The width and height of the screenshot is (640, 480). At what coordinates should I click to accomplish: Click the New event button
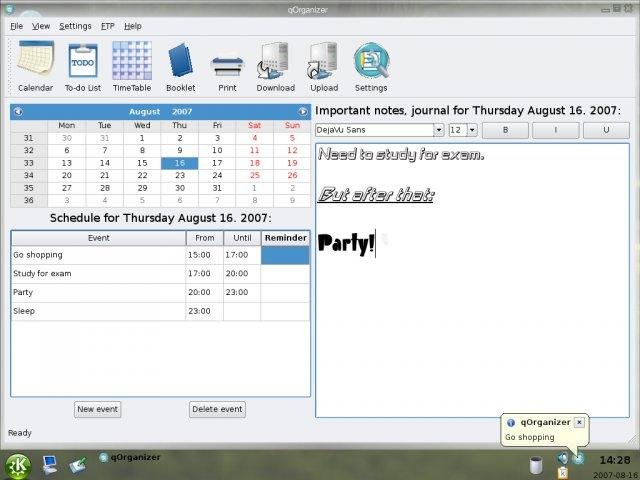pyautogui.click(x=98, y=409)
